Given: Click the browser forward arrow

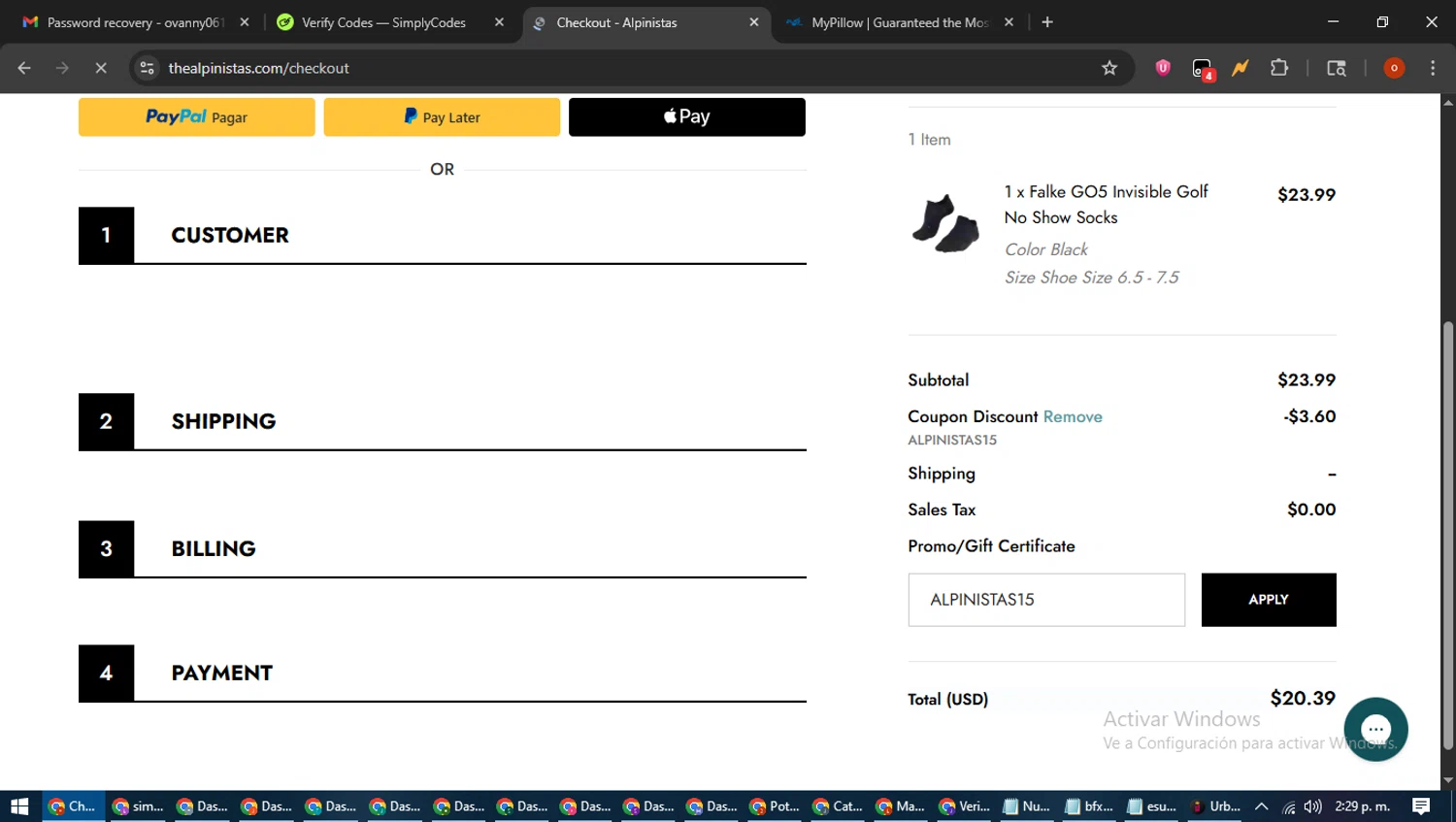Looking at the screenshot, I should tap(62, 68).
